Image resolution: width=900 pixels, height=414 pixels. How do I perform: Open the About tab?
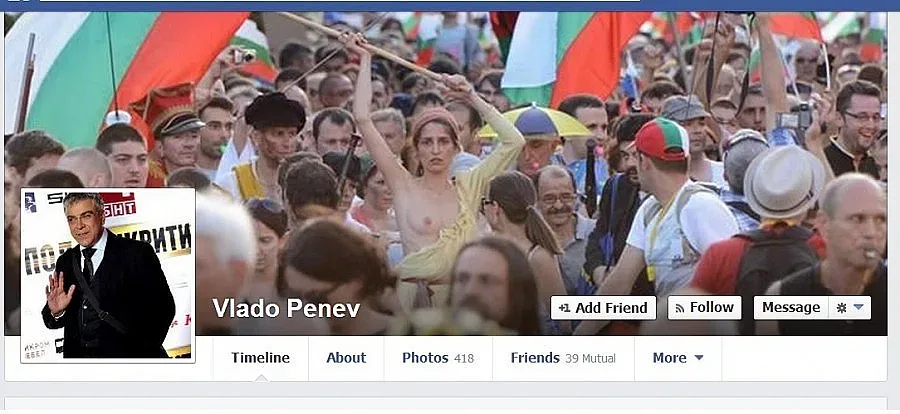[346, 358]
